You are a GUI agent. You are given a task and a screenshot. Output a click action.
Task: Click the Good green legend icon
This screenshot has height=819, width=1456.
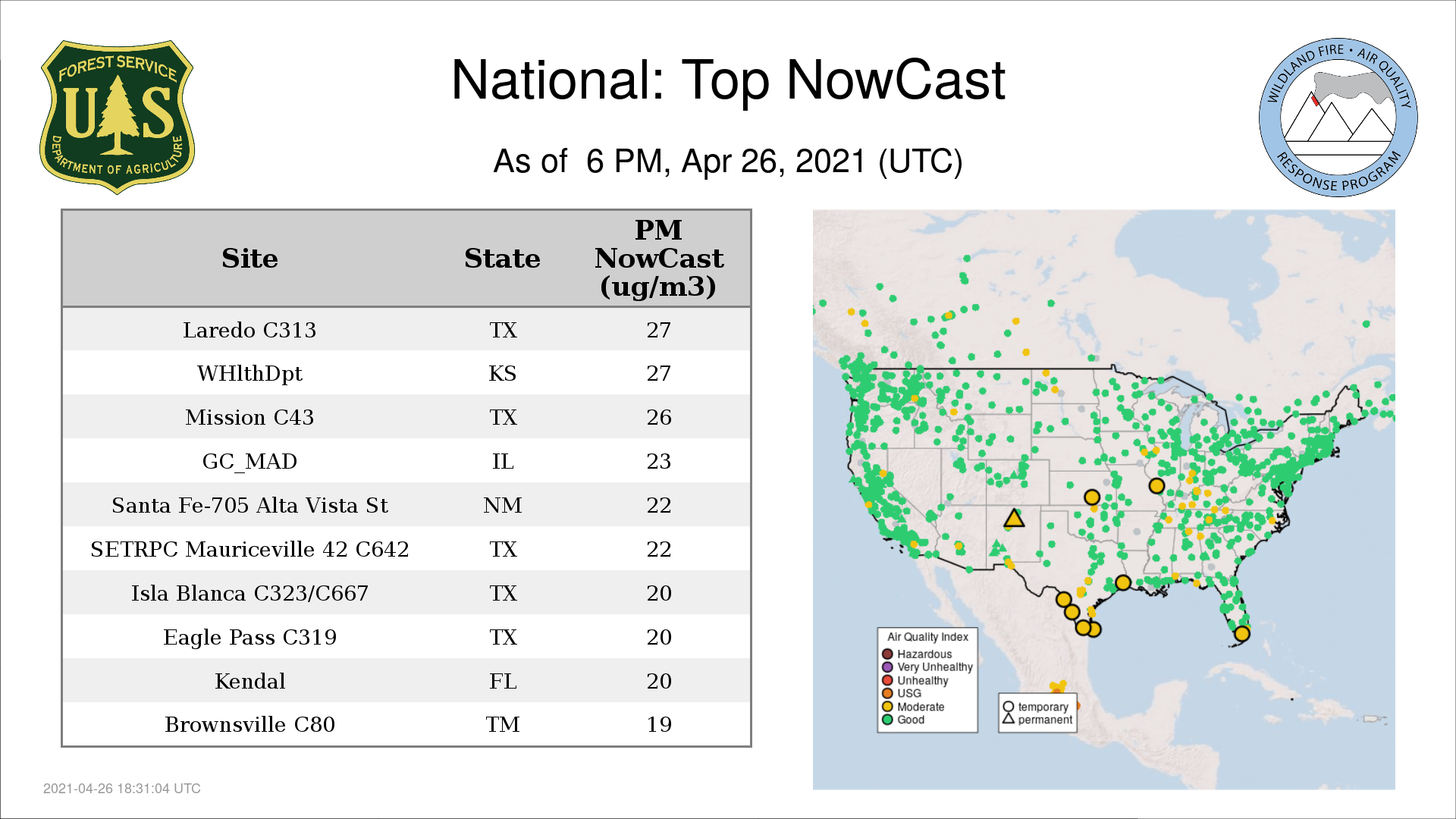(x=887, y=720)
